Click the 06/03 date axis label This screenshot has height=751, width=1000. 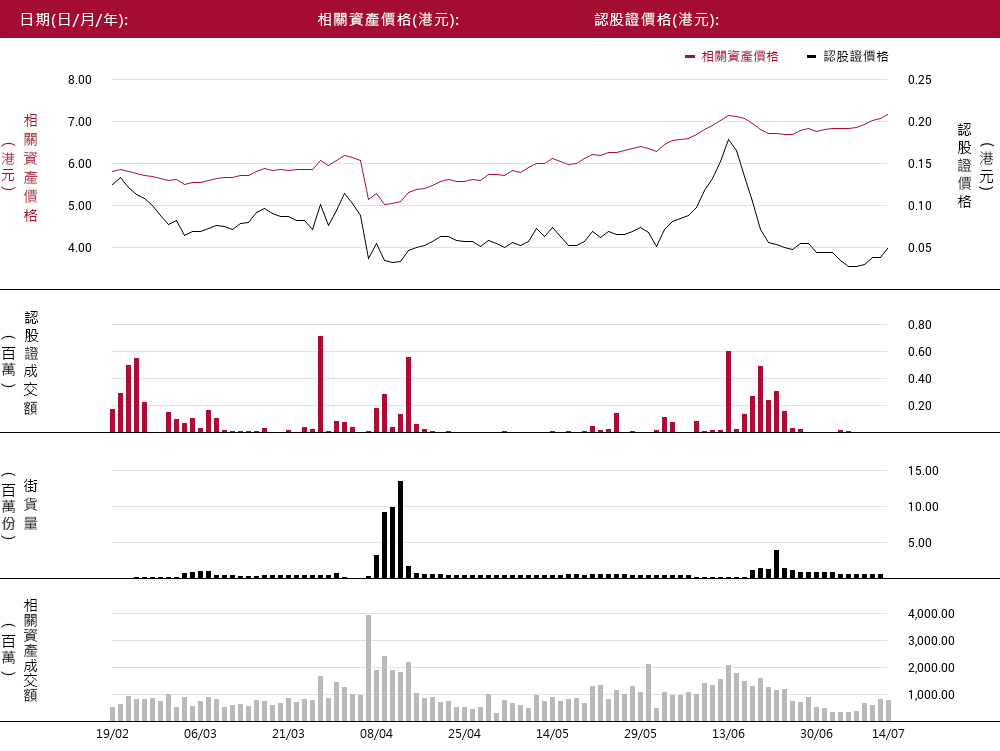tap(200, 734)
